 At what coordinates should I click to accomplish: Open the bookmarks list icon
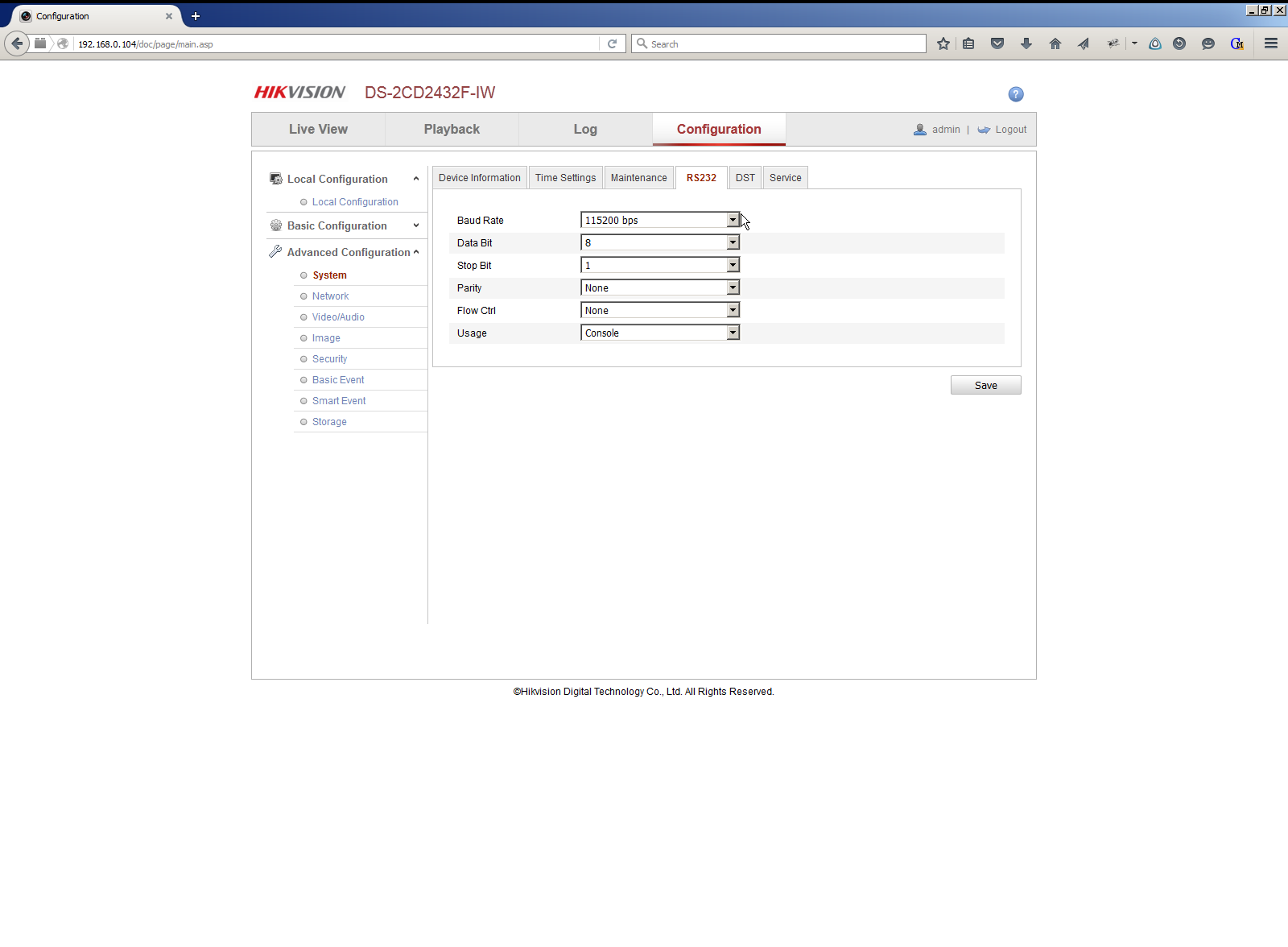[x=968, y=43]
